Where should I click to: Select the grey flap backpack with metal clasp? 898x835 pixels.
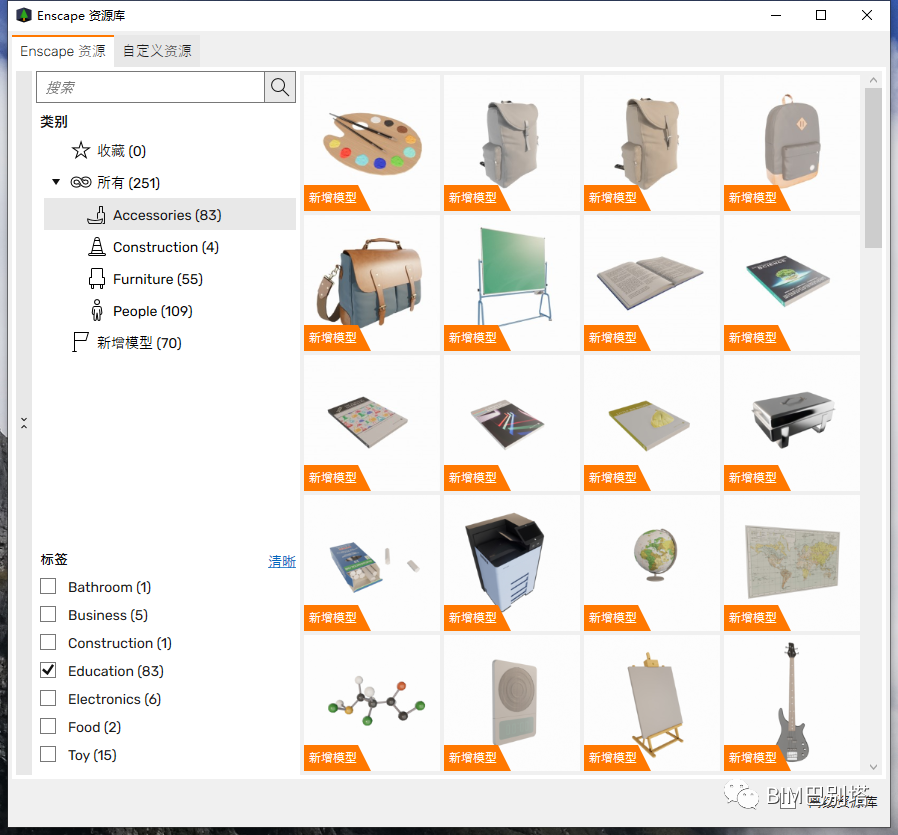(511, 143)
